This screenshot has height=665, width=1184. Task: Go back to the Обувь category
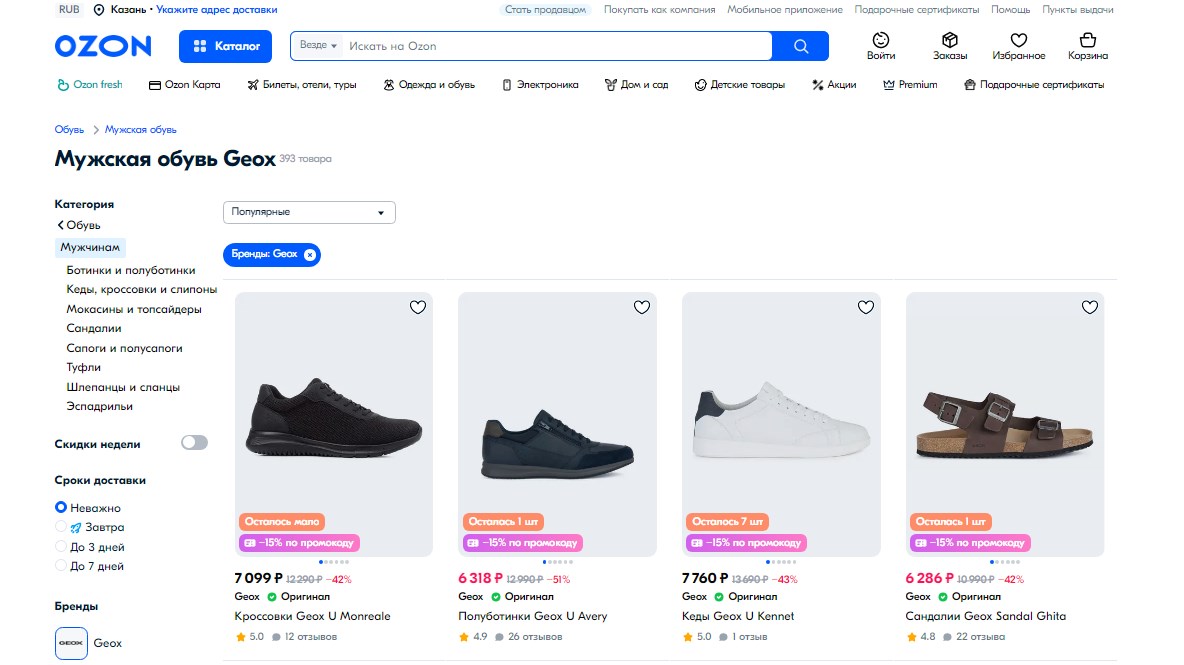pos(79,225)
